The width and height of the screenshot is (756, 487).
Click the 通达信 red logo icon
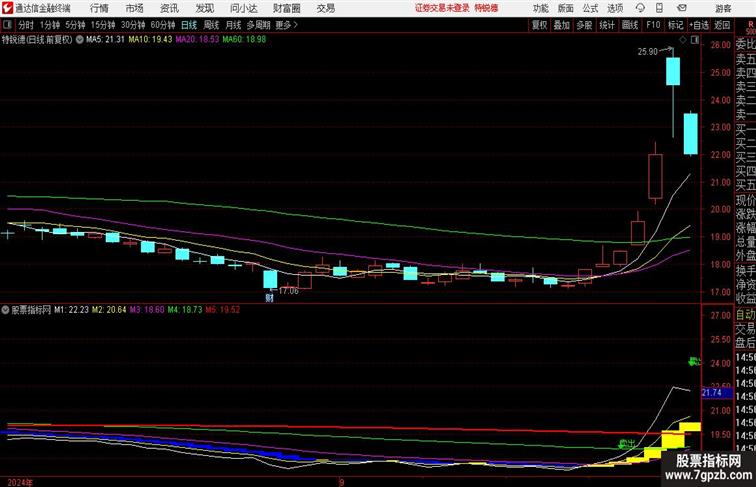[x=7, y=8]
